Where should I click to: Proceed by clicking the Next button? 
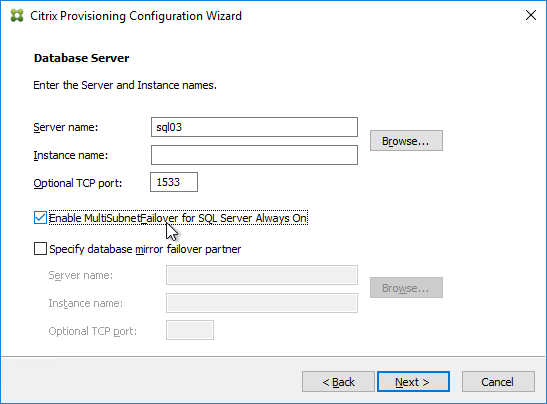click(413, 382)
